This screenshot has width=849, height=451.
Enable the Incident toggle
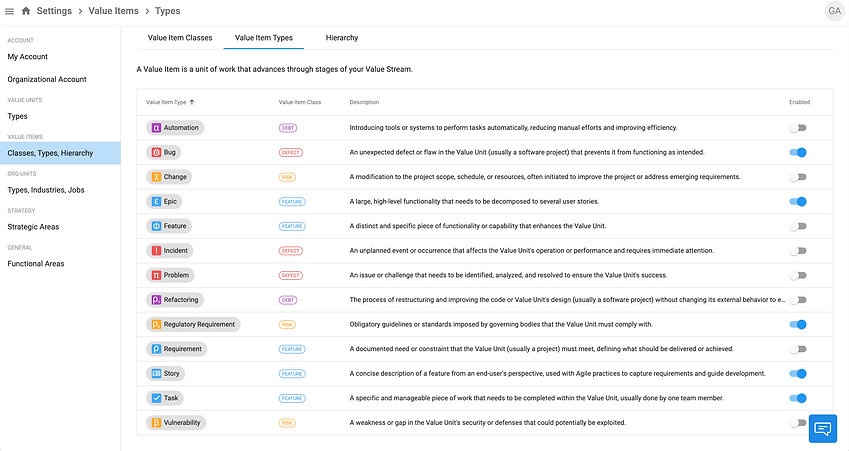pos(798,251)
